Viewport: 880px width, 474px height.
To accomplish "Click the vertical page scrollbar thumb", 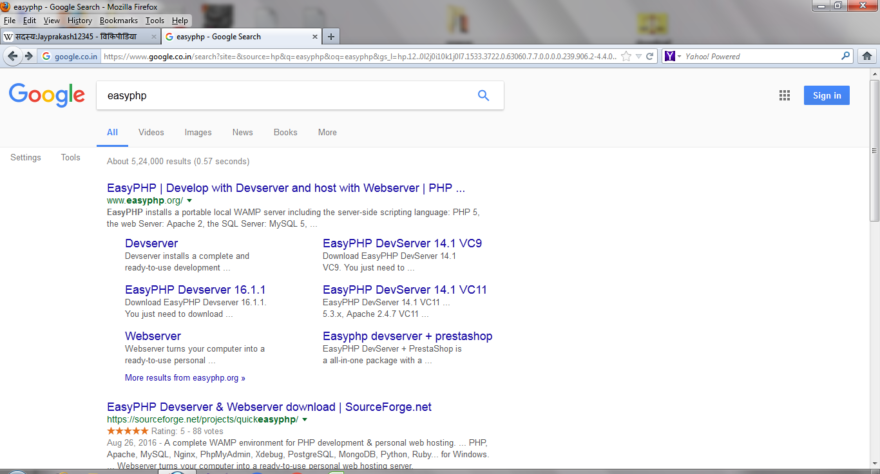I will point(874,150).
